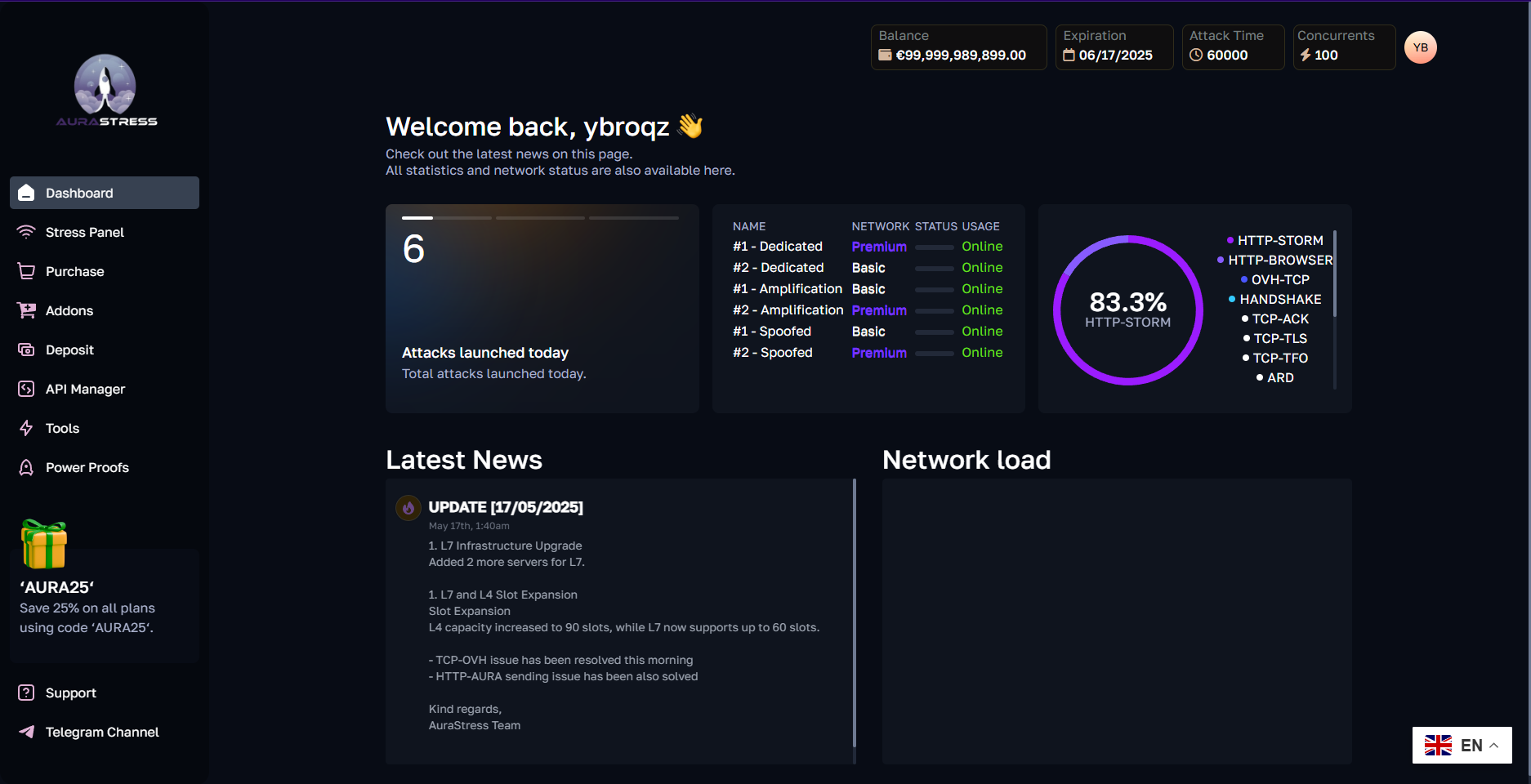The height and width of the screenshot is (784, 1531).
Task: Click the 'Attacks launched today' card title
Action: (x=485, y=353)
